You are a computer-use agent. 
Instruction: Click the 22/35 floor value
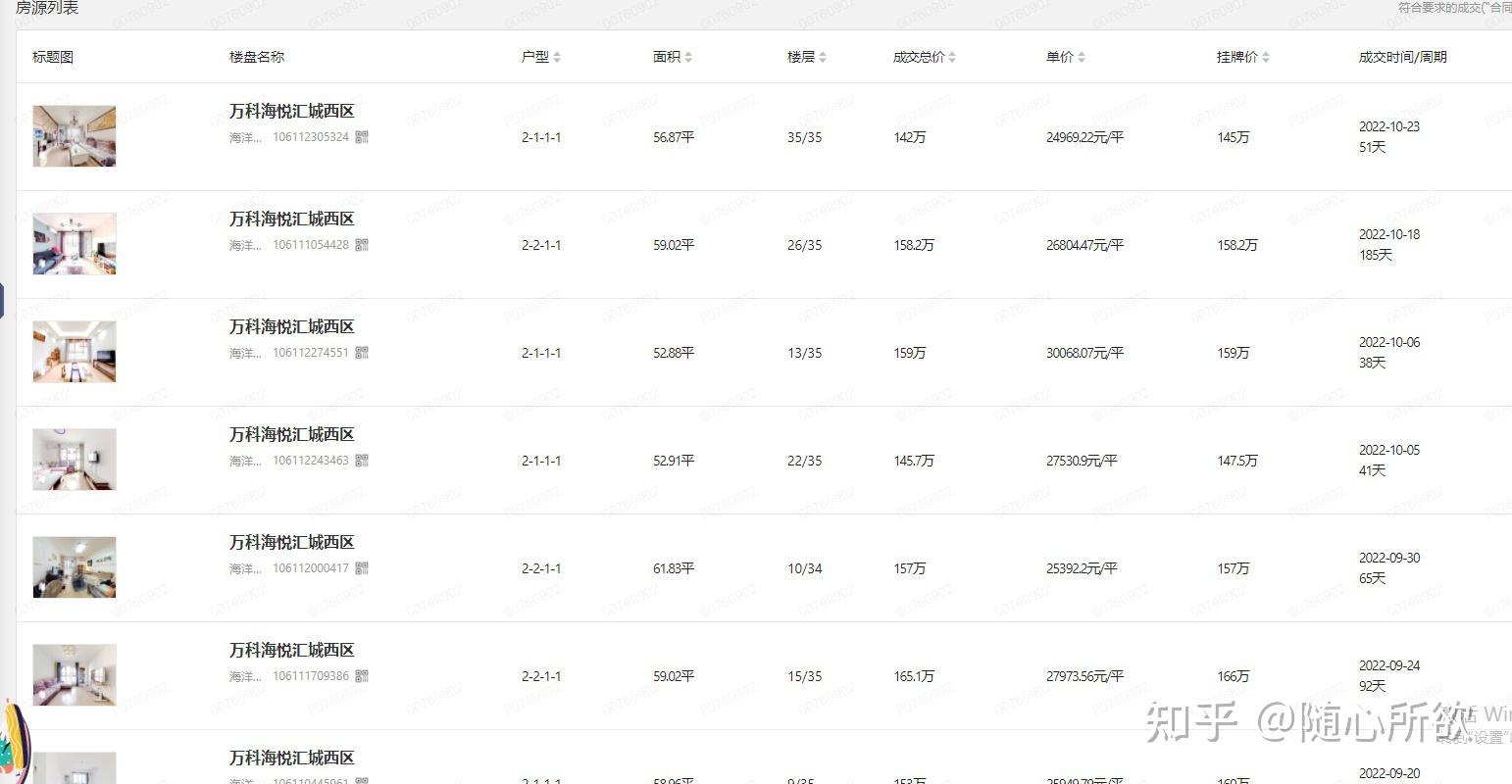[x=805, y=462]
